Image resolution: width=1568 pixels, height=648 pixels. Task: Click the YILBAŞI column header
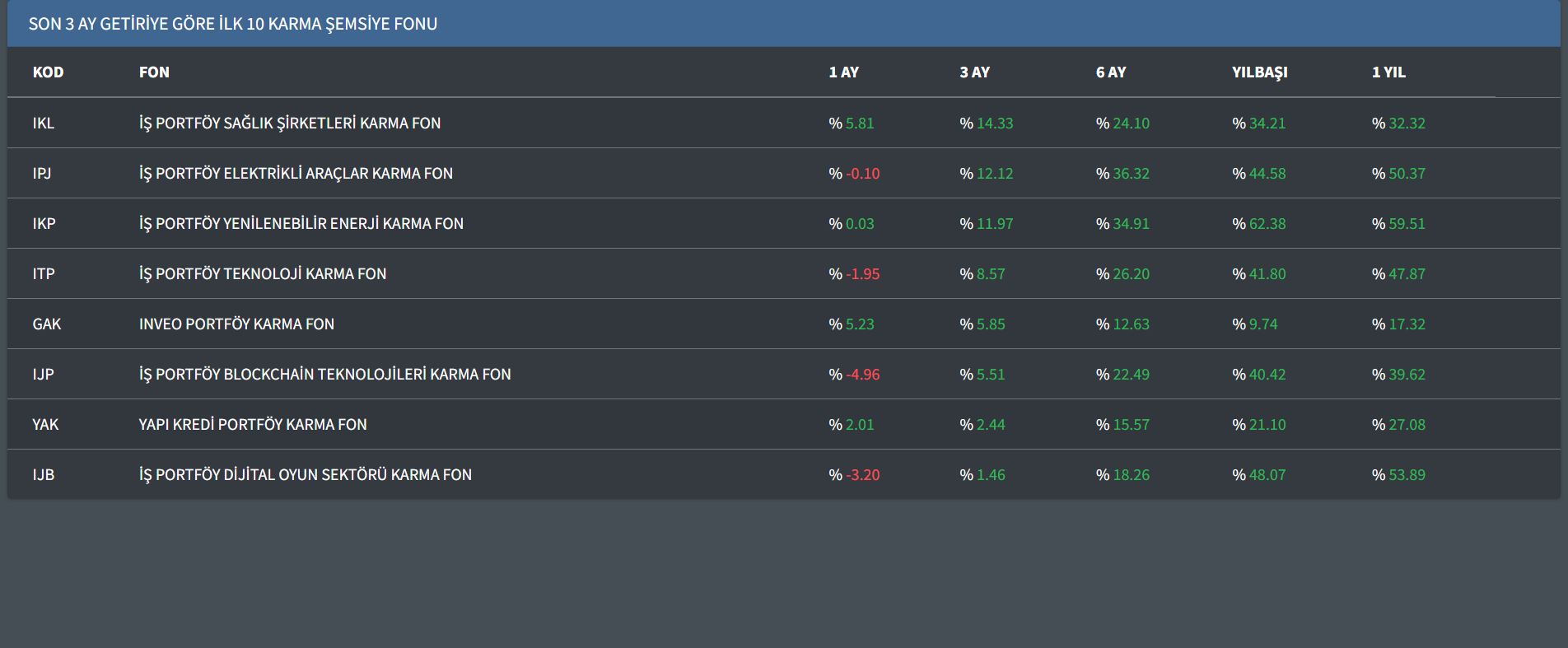[x=1259, y=72]
